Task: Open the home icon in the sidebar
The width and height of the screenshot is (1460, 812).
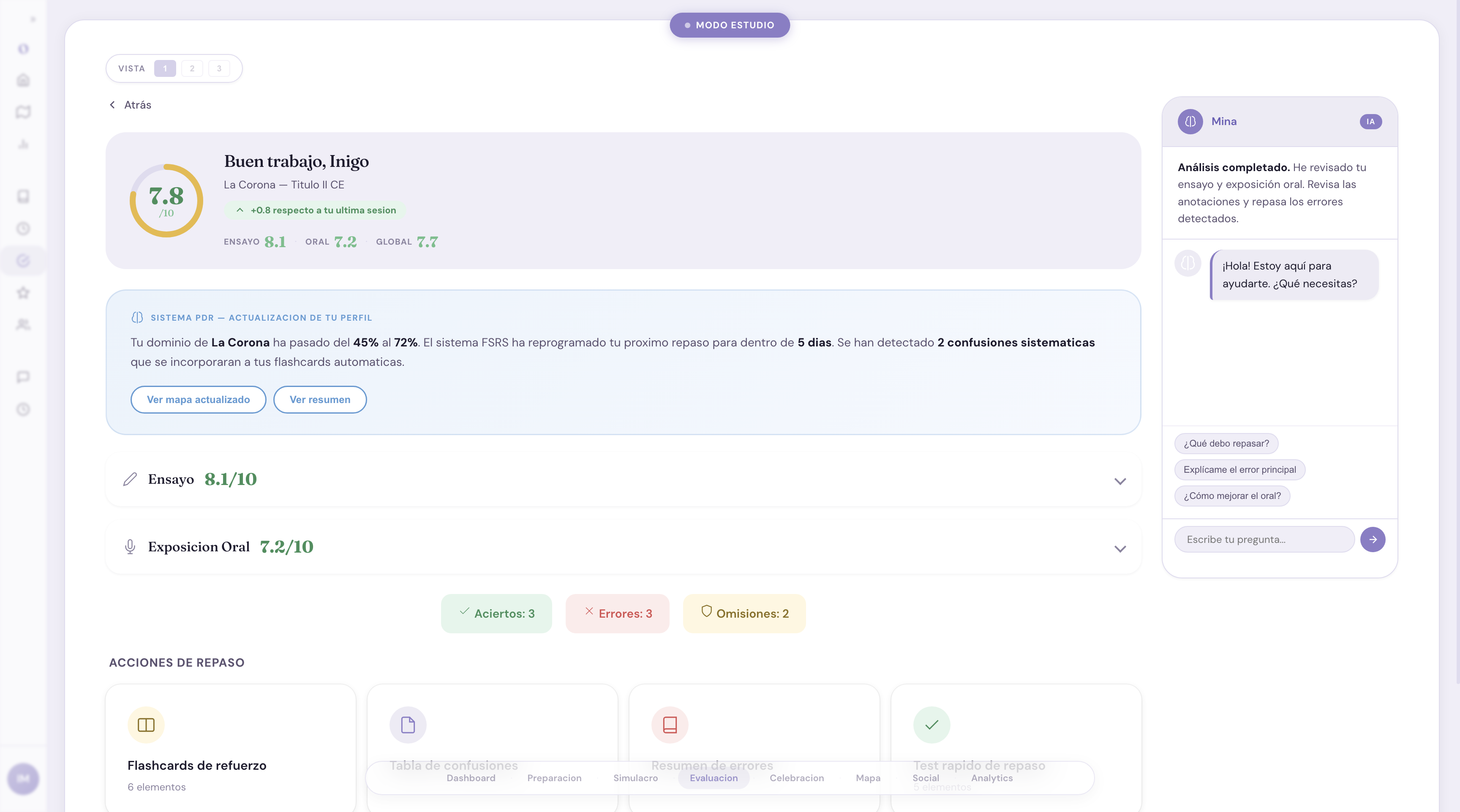Action: click(23, 80)
